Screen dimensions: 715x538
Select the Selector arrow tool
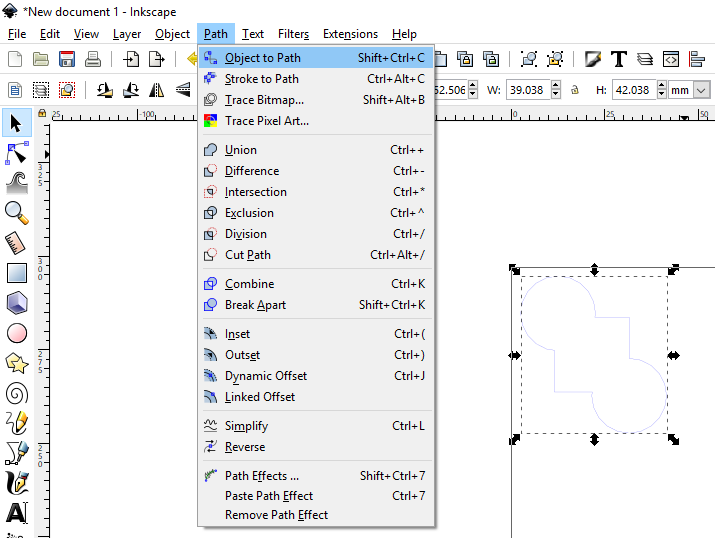[16, 123]
